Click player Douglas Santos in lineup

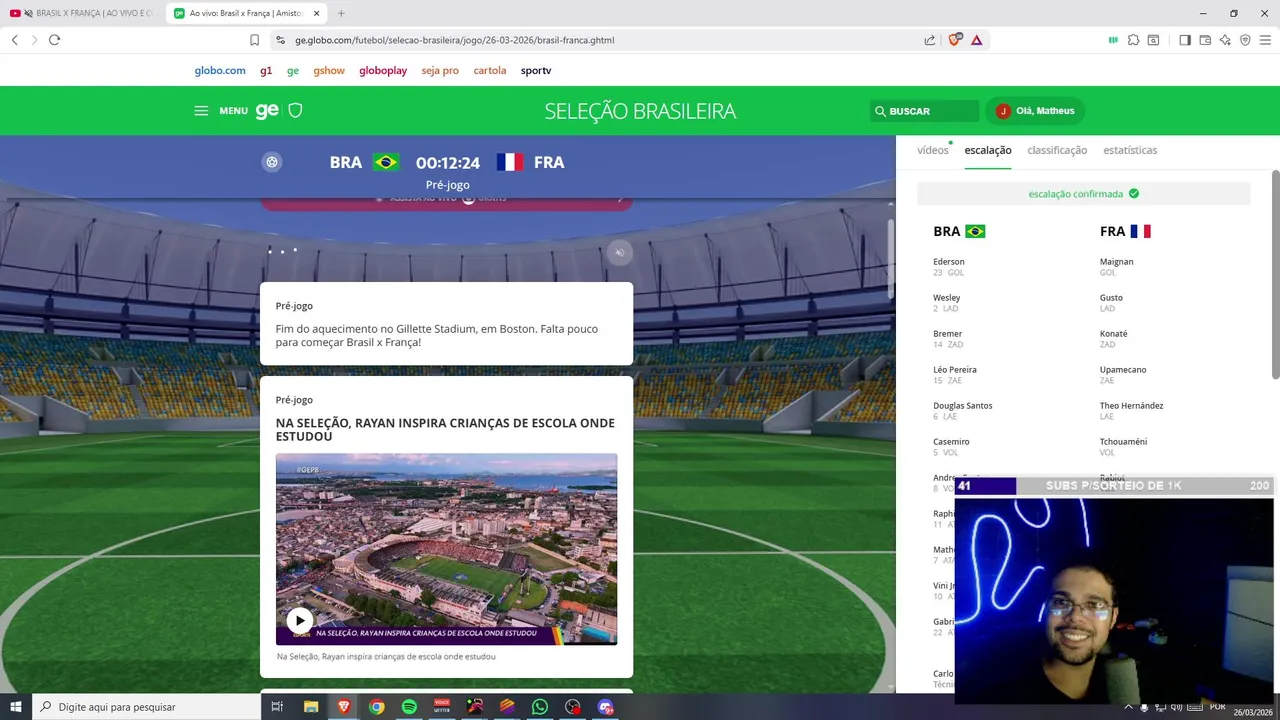tap(963, 406)
